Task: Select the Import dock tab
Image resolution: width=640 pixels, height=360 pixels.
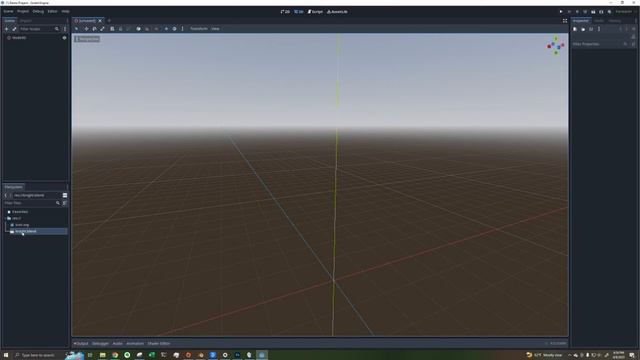Action: click(25, 20)
